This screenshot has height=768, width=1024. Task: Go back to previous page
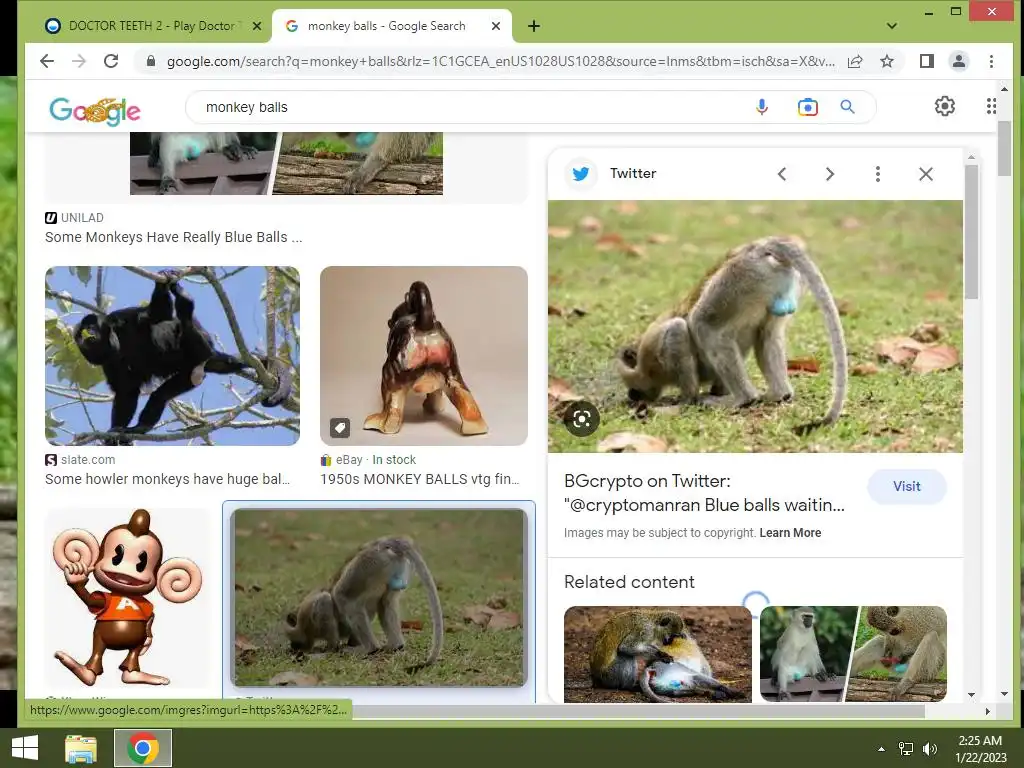pyautogui.click(x=47, y=61)
